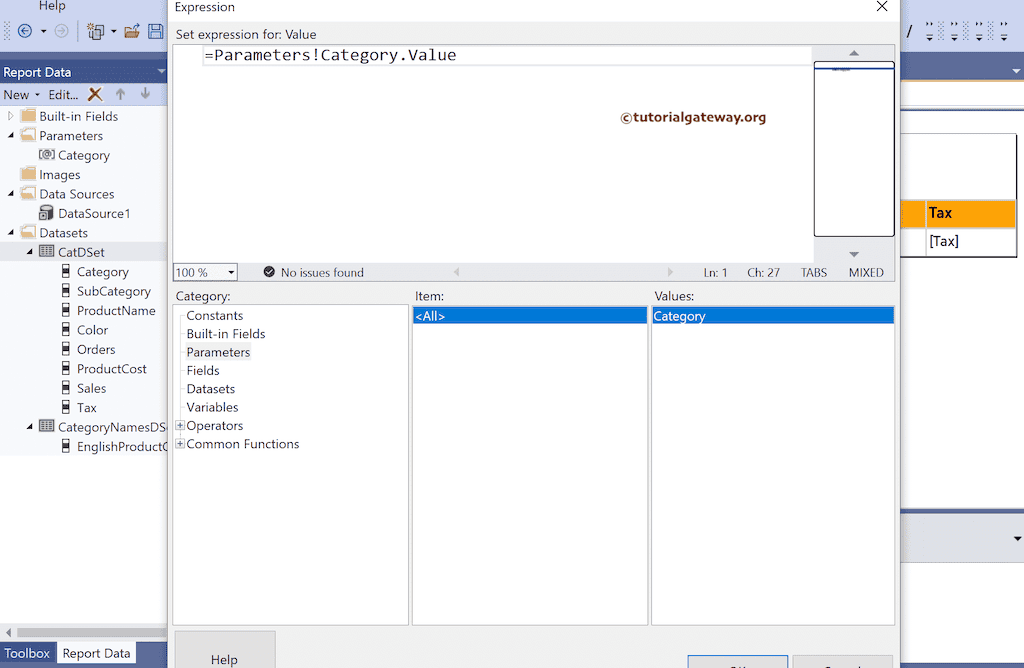
Task: Expand the Operators node in Category list
Action: coord(179,425)
